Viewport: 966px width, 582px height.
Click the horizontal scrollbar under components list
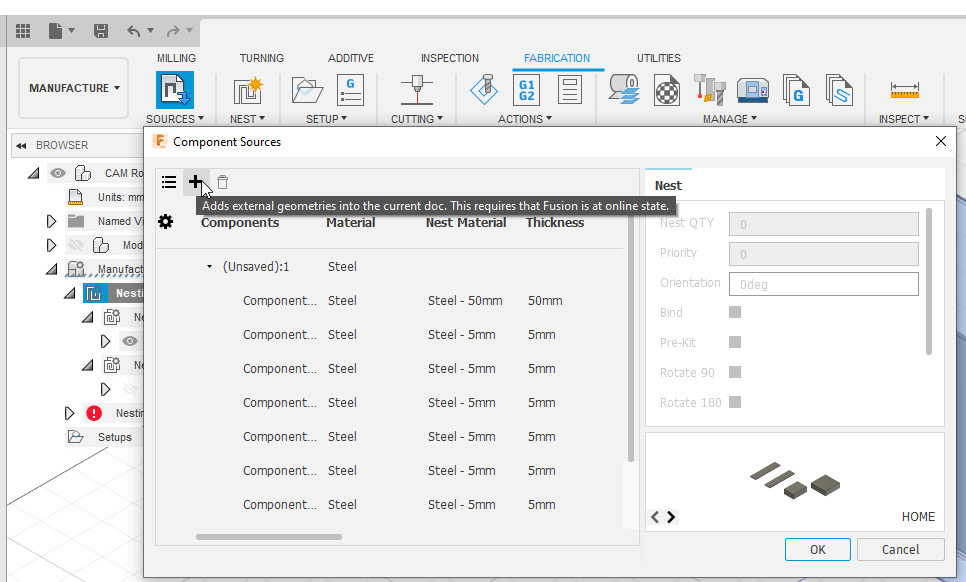(269, 537)
